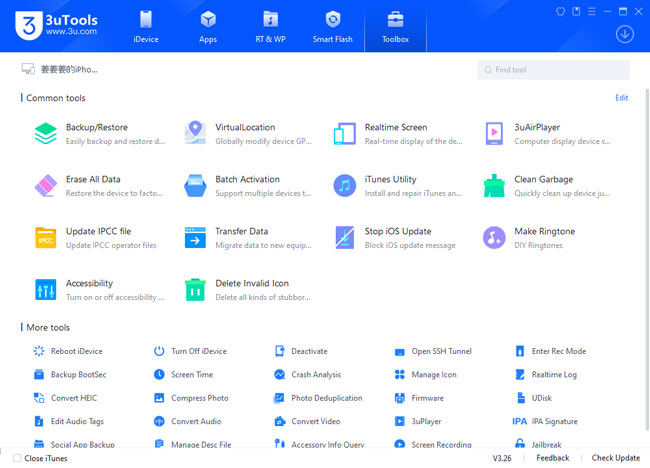This screenshot has height=468, width=650.
Task: Open the Make Ringtone icon
Action: tap(494, 237)
